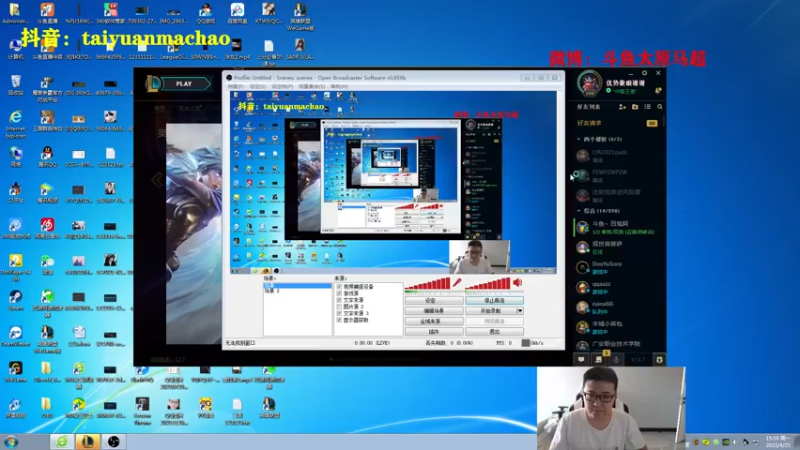800x450 pixels.
Task: Toggle the 游戏源 source checkbox
Action: click(x=339, y=293)
